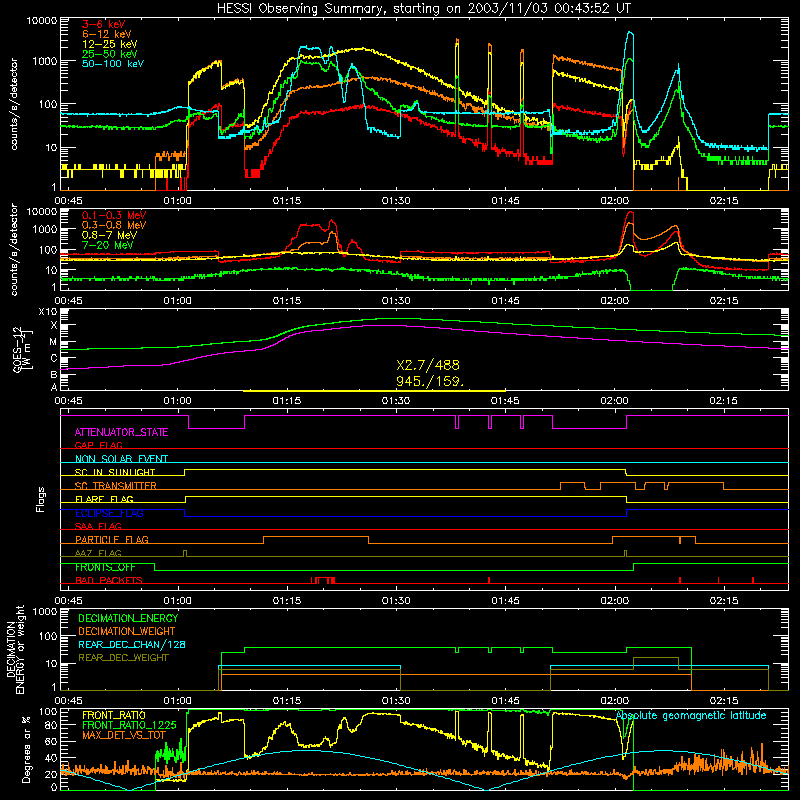The height and width of the screenshot is (800, 800).
Task: Select the PARTICLE_FLAG label
Action: point(112,540)
